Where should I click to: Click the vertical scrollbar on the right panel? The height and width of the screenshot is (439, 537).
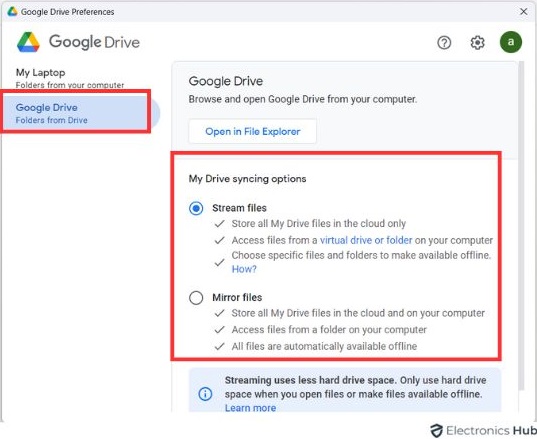tap(521, 225)
